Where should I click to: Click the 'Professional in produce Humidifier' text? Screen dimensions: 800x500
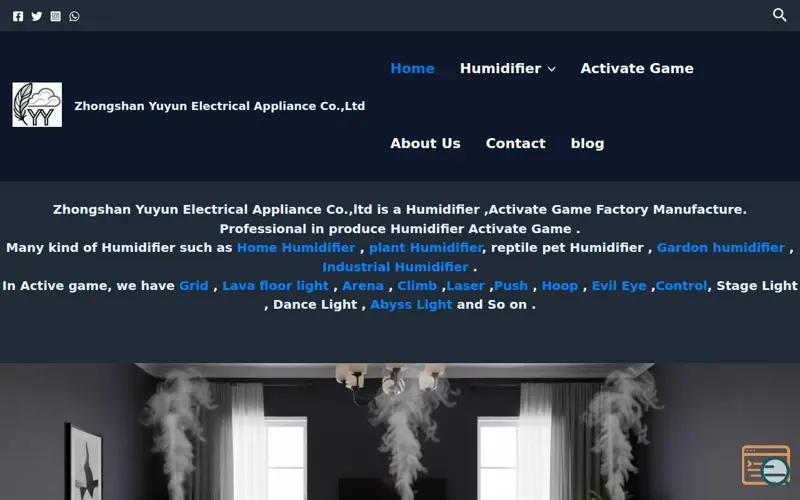coord(342,229)
